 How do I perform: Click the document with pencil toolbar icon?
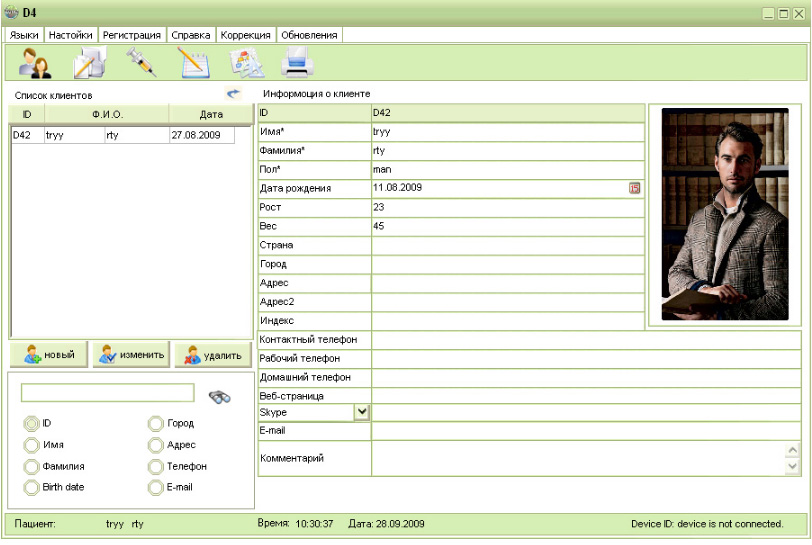pyautogui.click(x=89, y=63)
